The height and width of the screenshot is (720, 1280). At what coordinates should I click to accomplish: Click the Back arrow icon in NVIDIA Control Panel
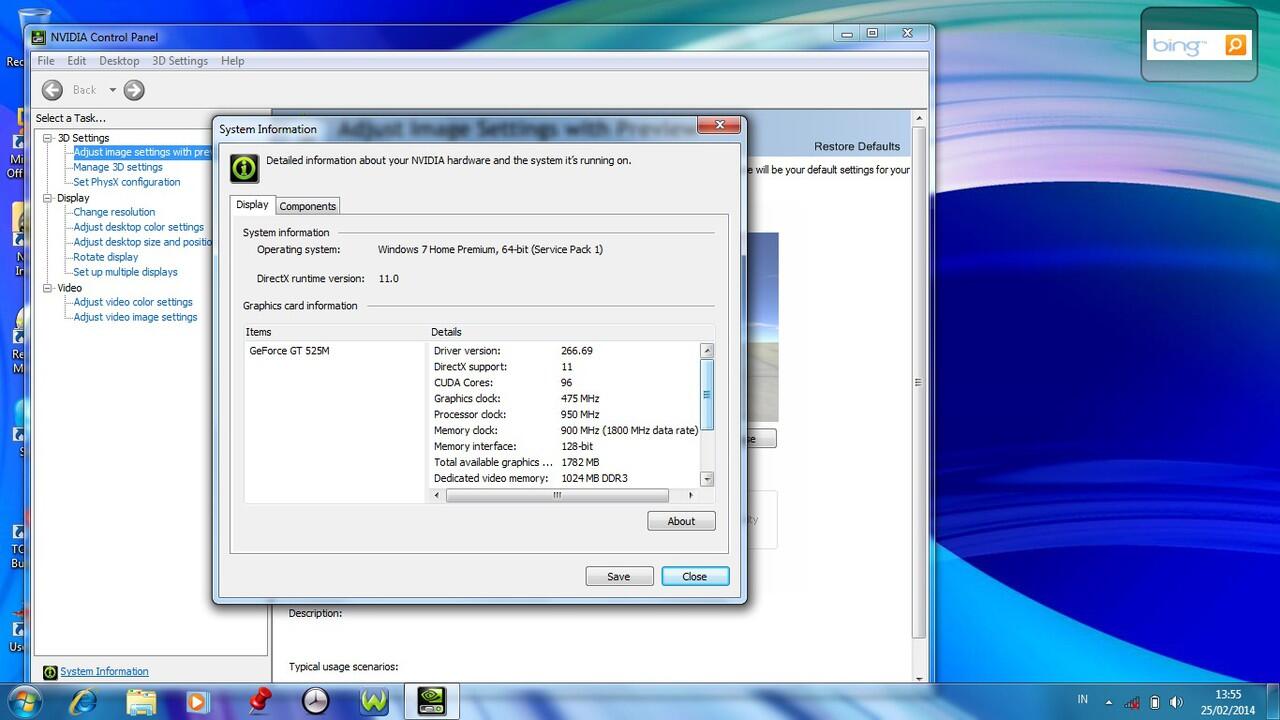[52, 90]
